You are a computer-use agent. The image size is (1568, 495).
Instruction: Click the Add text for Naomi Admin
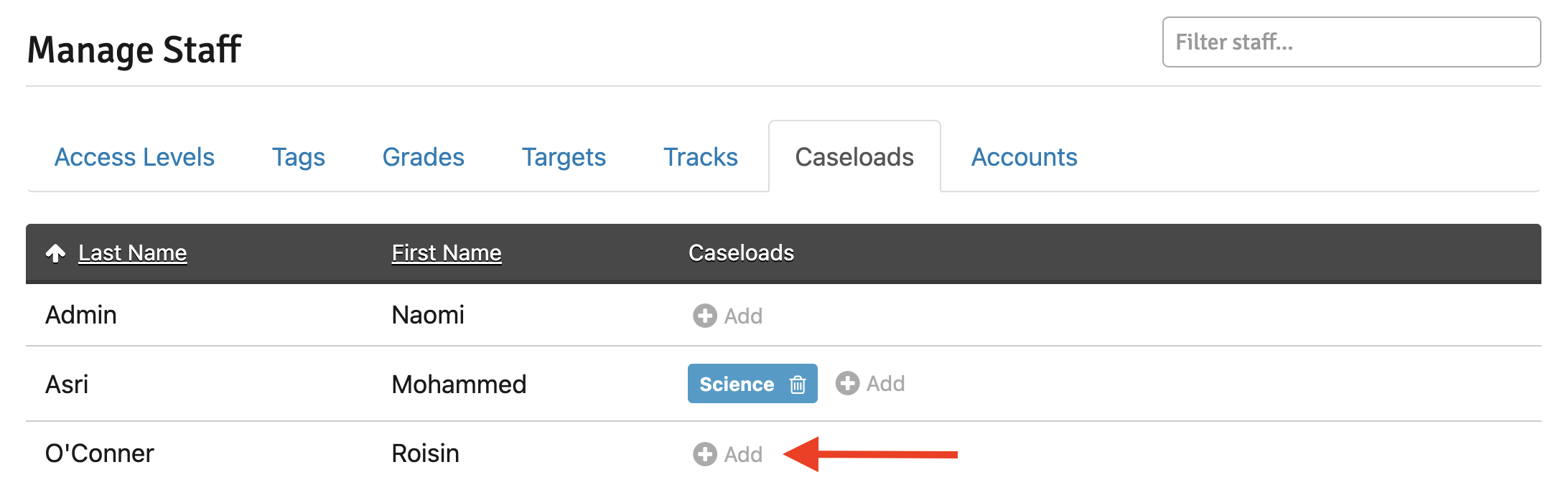click(743, 316)
